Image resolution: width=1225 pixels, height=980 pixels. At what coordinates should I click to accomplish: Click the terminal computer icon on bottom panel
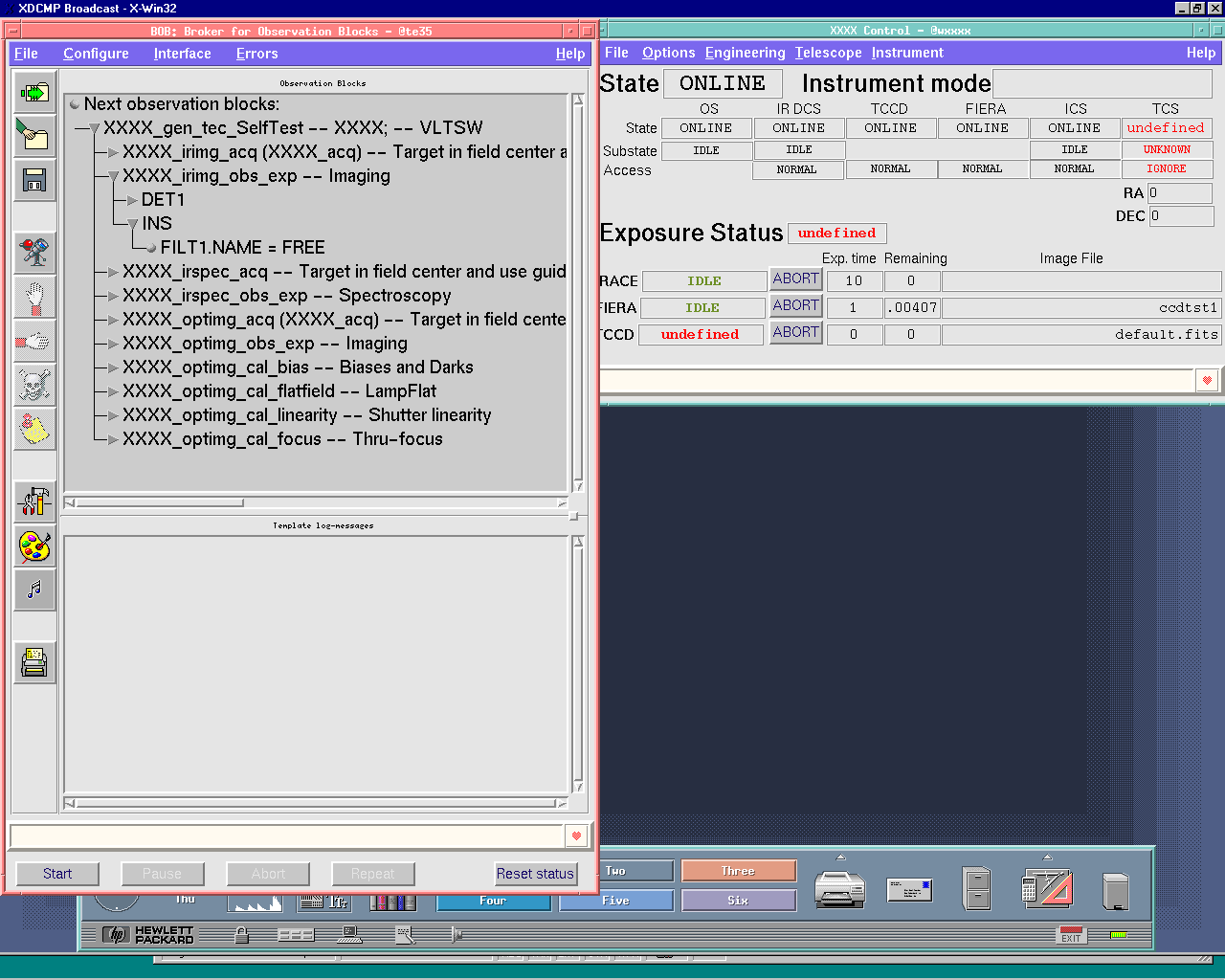coord(350,935)
